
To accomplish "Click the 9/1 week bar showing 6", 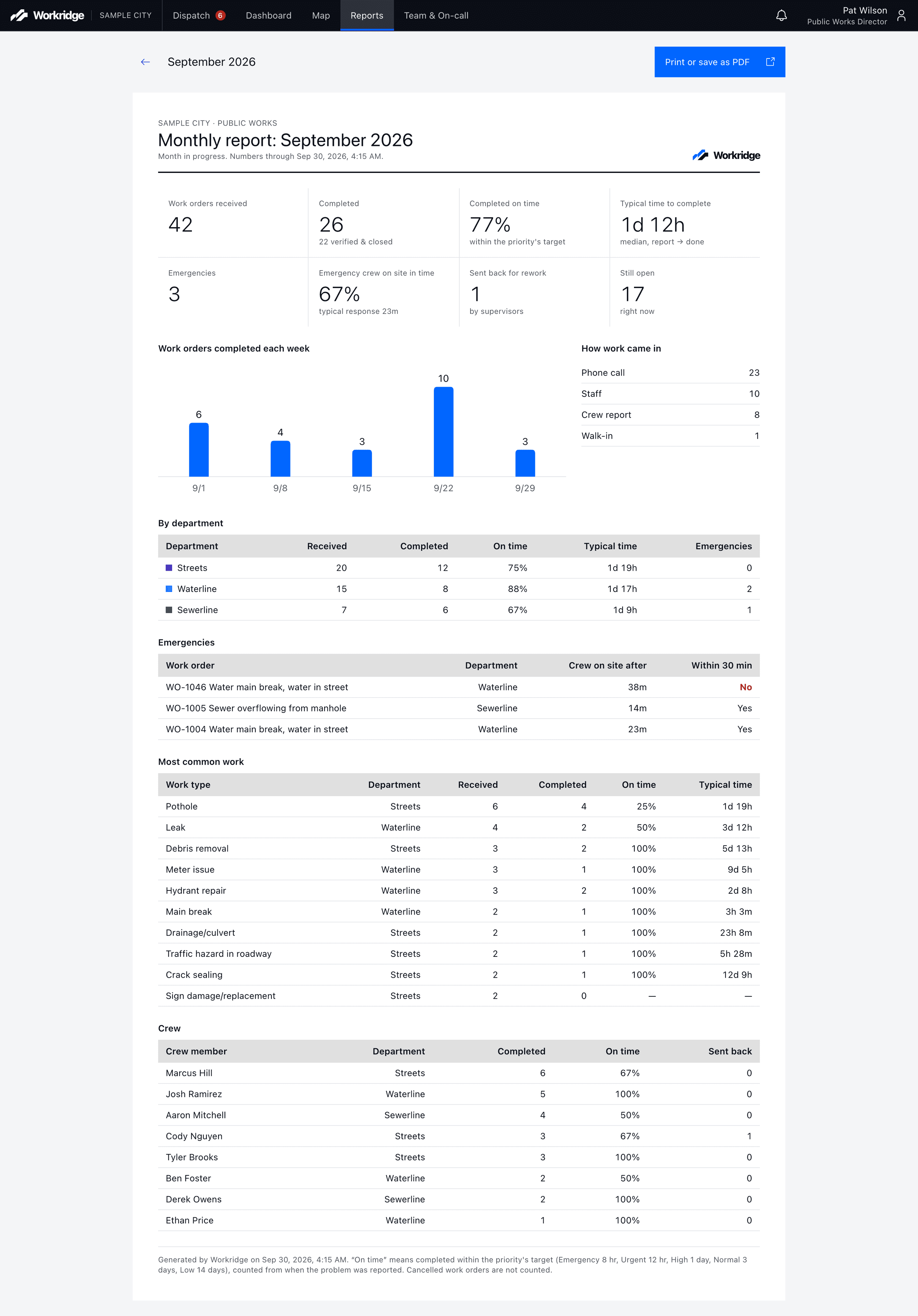I will [x=199, y=449].
